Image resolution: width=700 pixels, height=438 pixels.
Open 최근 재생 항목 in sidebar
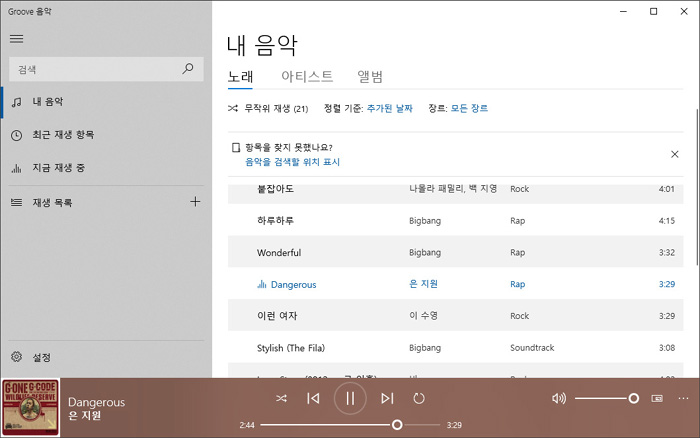click(x=106, y=135)
